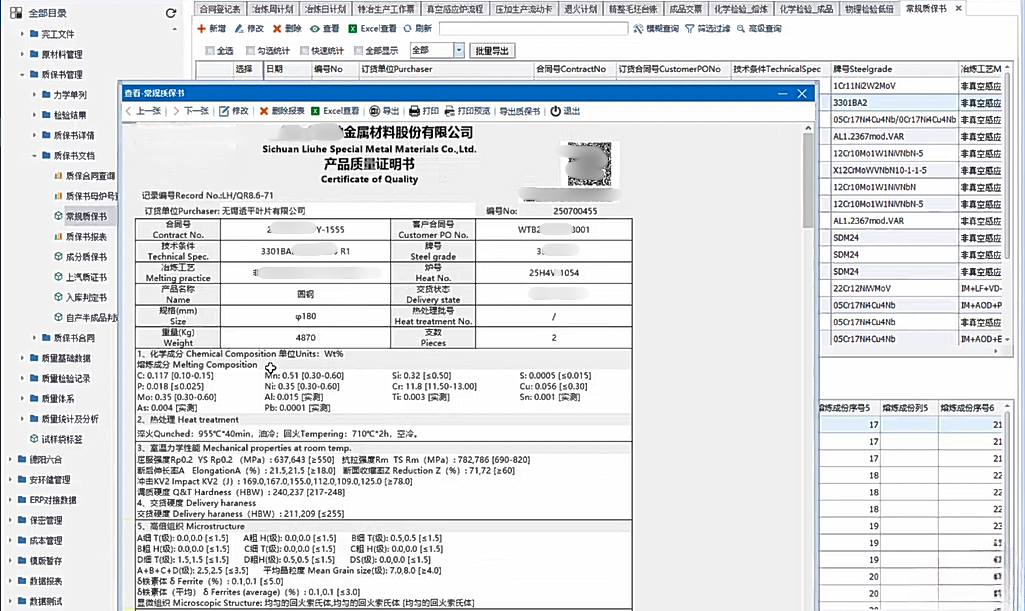
Task: Click the fuzzy search input field
Action: pos(534,29)
